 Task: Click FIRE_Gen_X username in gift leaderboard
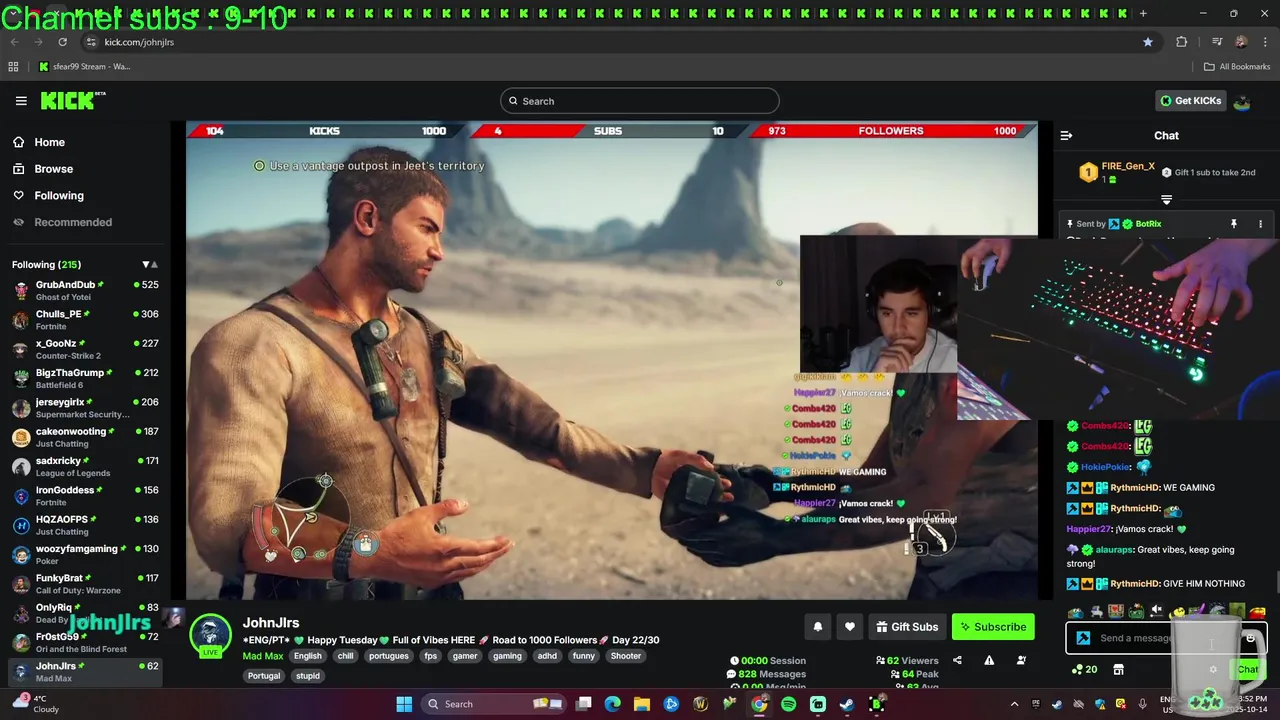pos(1128,166)
